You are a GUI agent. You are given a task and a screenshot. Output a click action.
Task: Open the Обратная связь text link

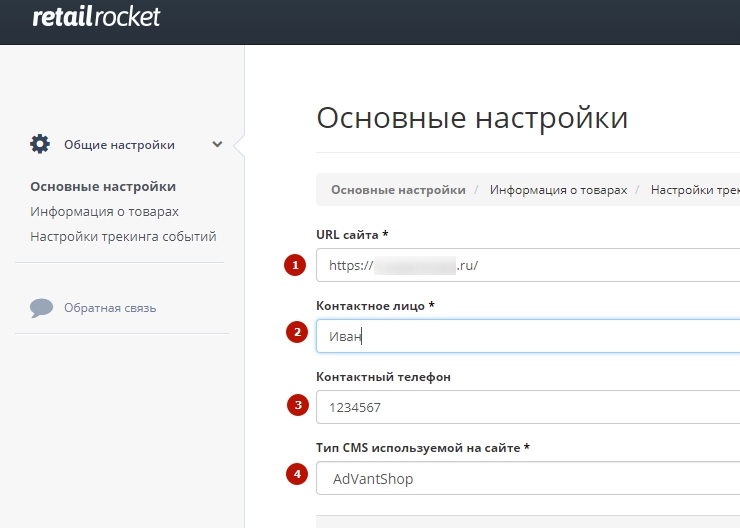(x=110, y=308)
